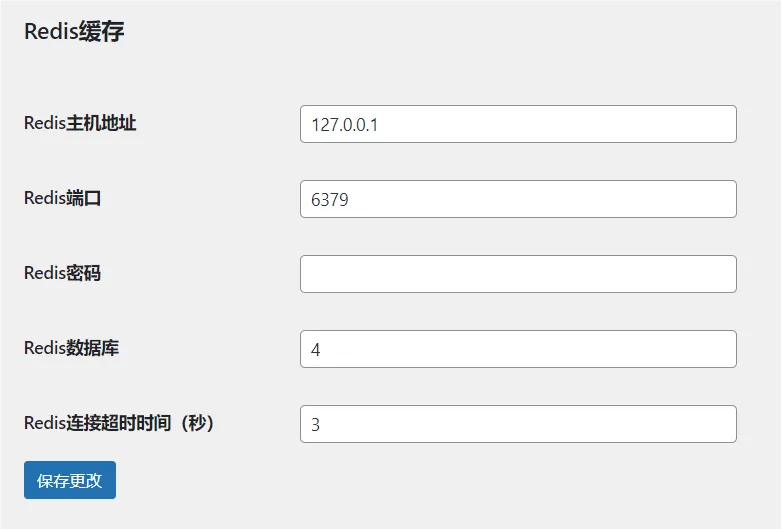782x529 pixels.
Task: Click the Redis端口 label text
Action: pyautogui.click(x=62, y=198)
